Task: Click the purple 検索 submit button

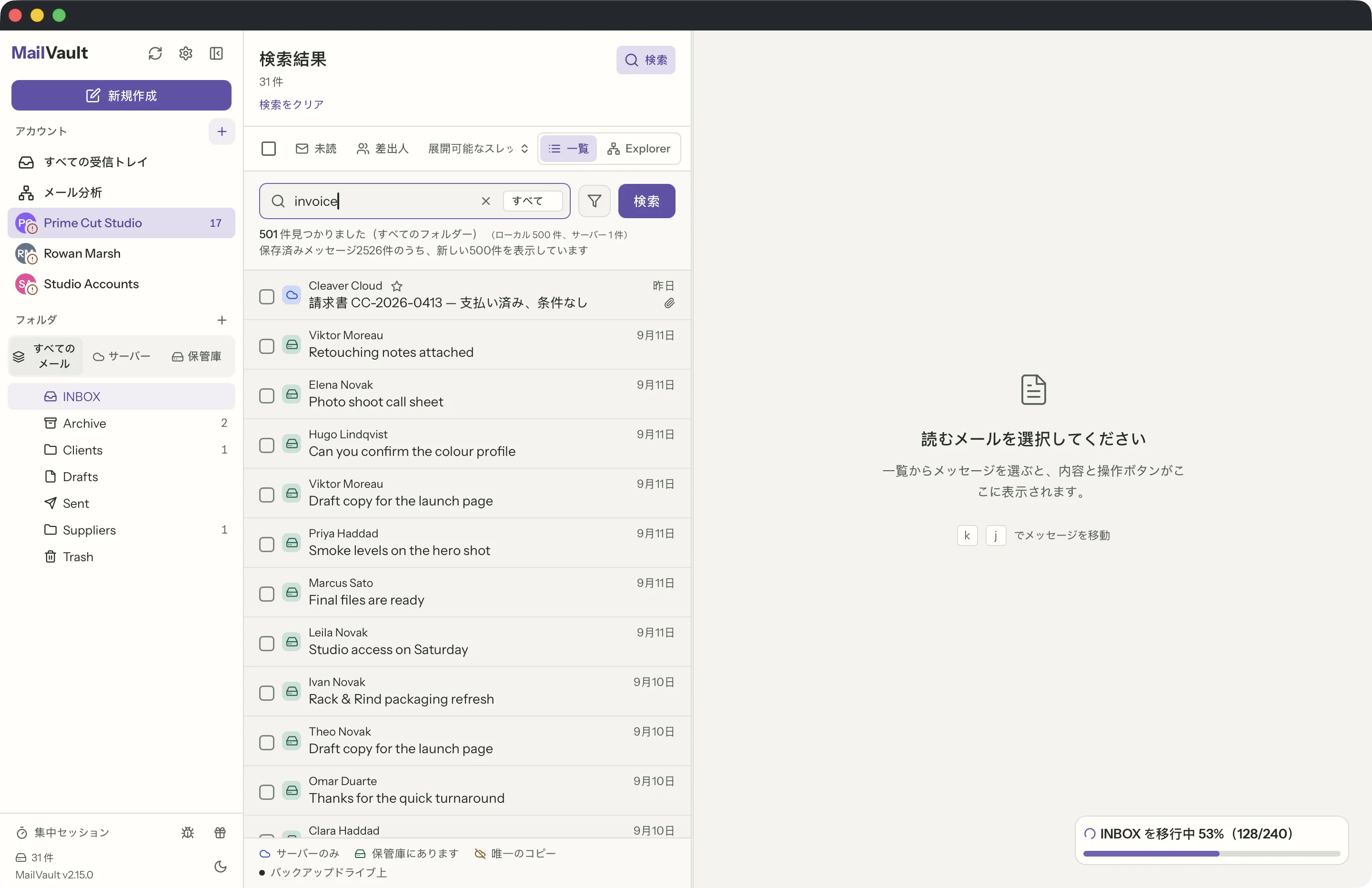Action: coord(647,201)
